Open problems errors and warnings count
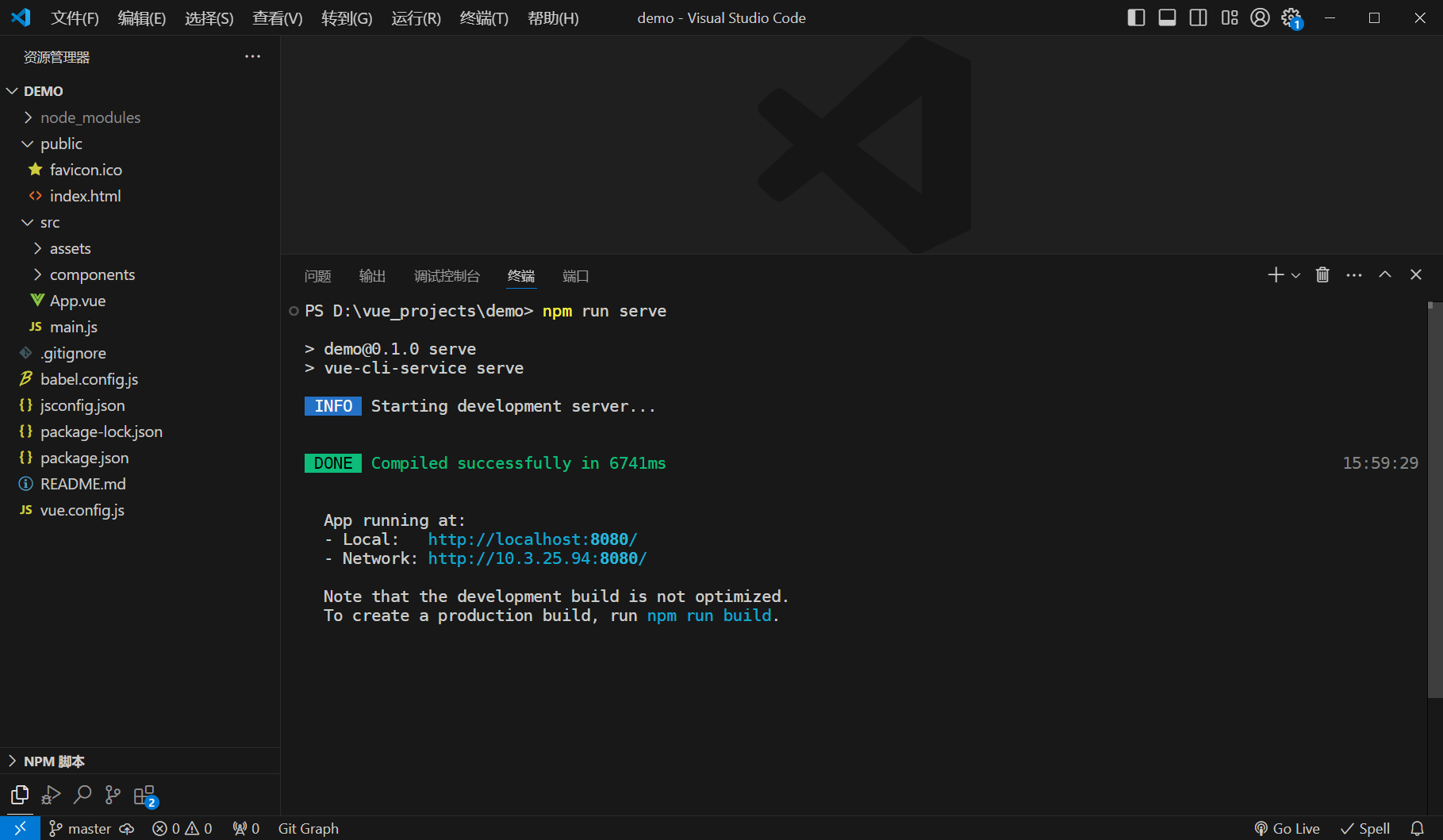 (x=182, y=828)
